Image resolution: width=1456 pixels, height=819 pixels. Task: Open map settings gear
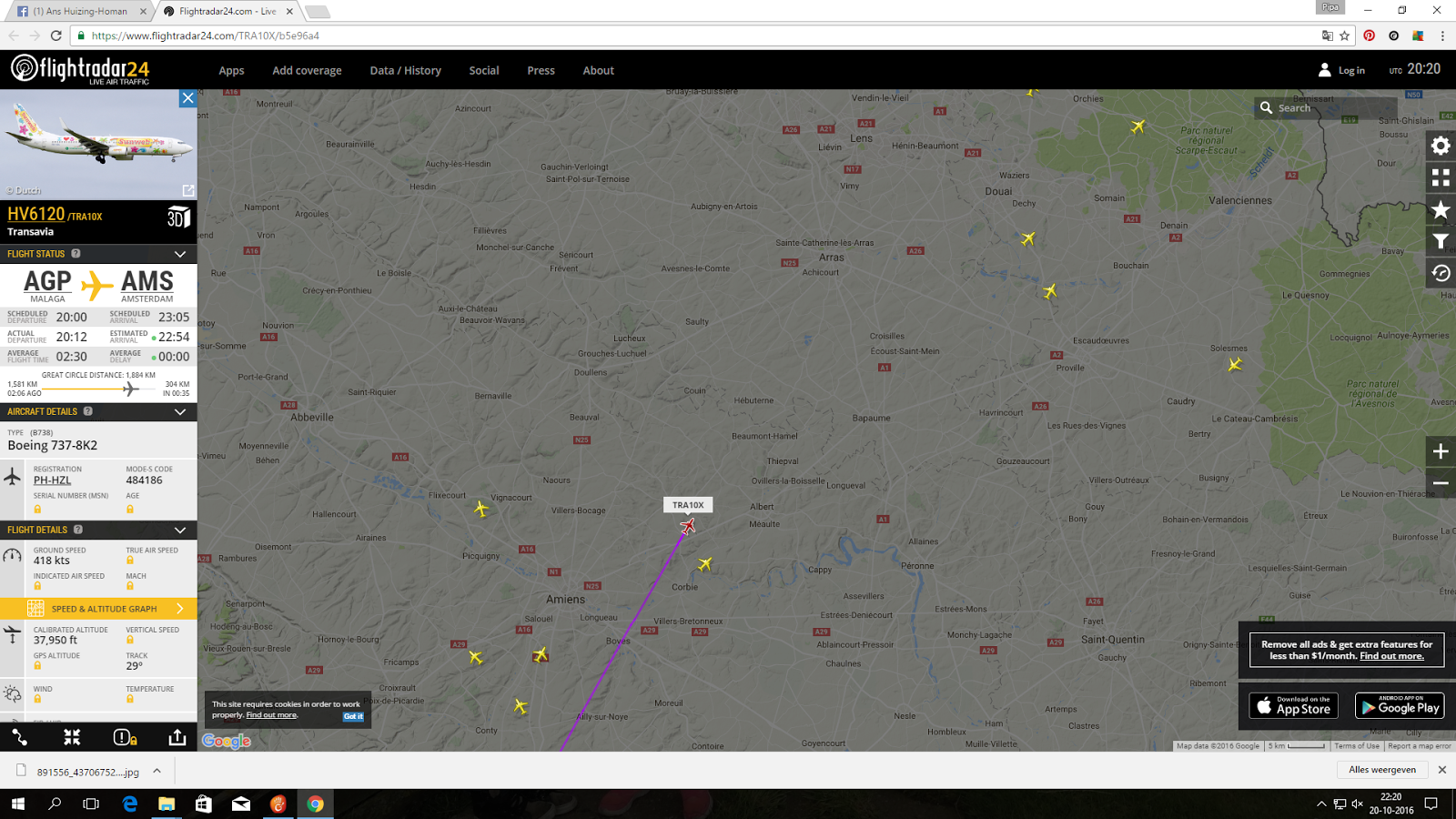click(1441, 146)
